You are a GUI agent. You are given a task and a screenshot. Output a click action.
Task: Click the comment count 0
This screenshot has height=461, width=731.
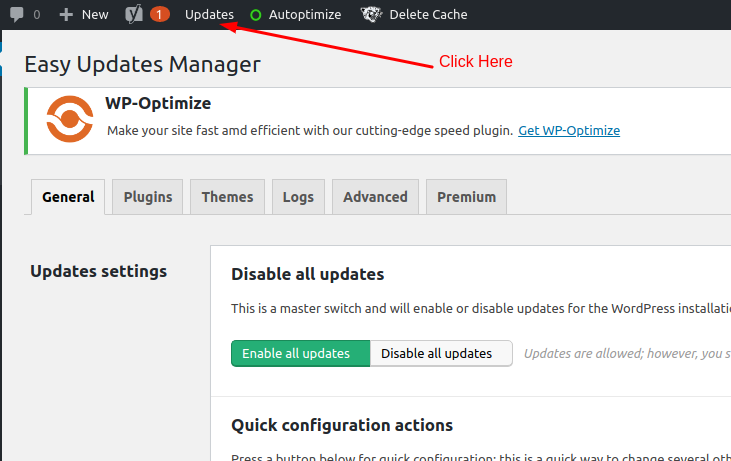(x=37, y=15)
